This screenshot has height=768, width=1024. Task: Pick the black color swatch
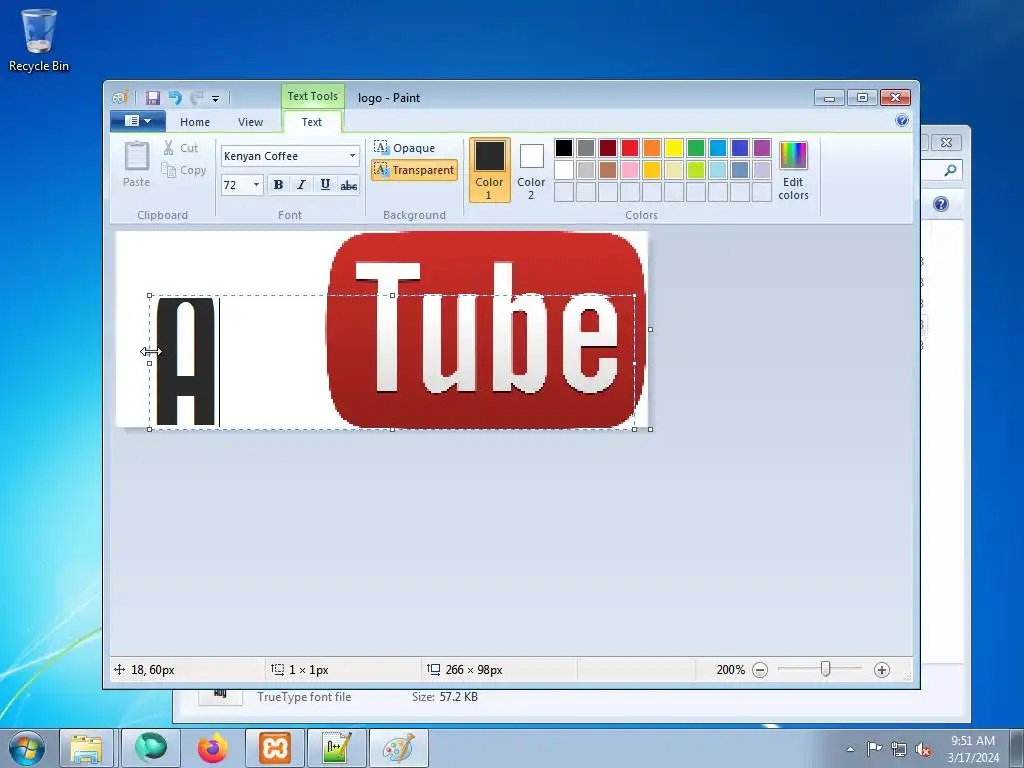(x=564, y=148)
